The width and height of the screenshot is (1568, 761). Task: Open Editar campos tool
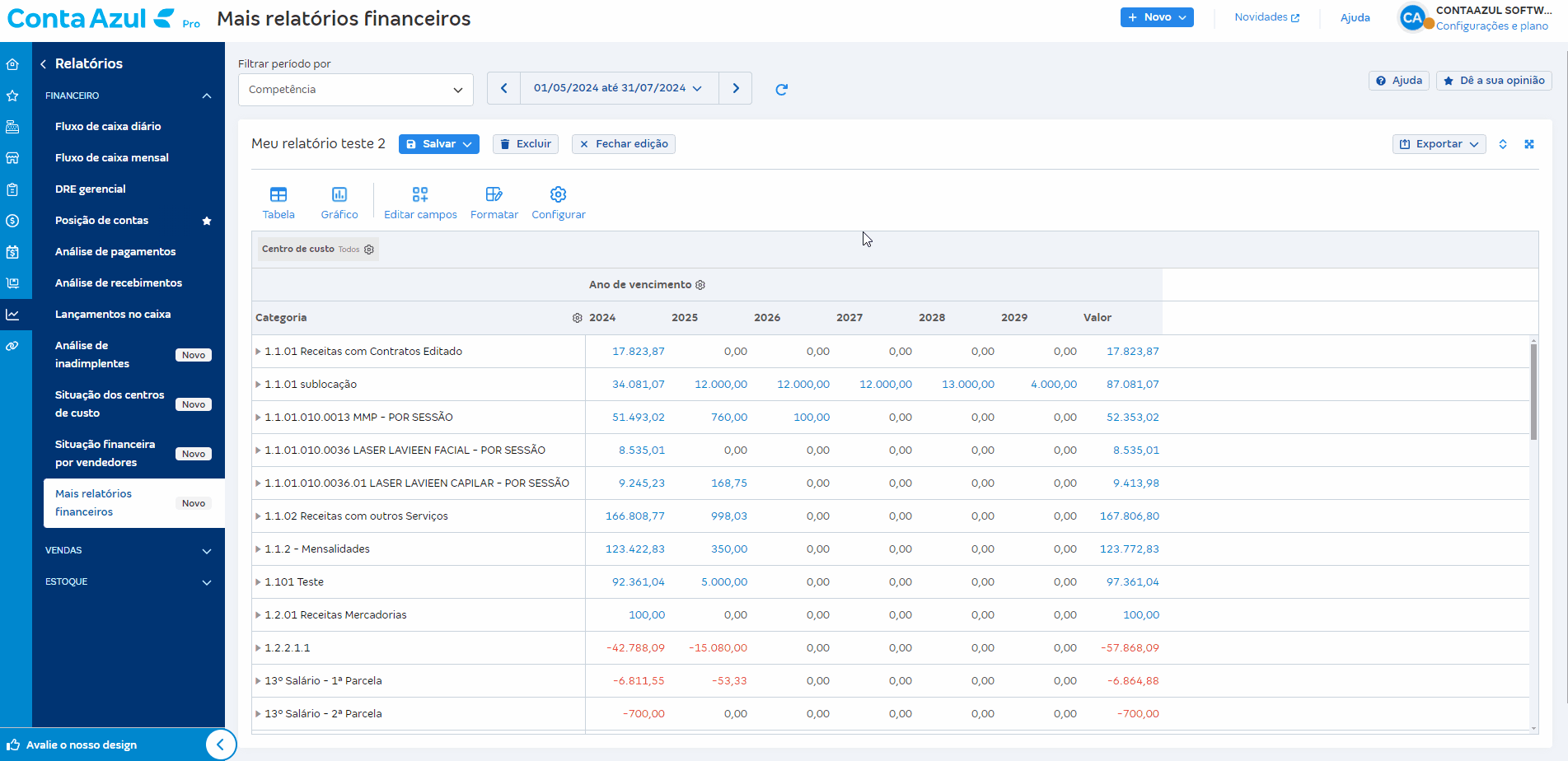point(420,203)
